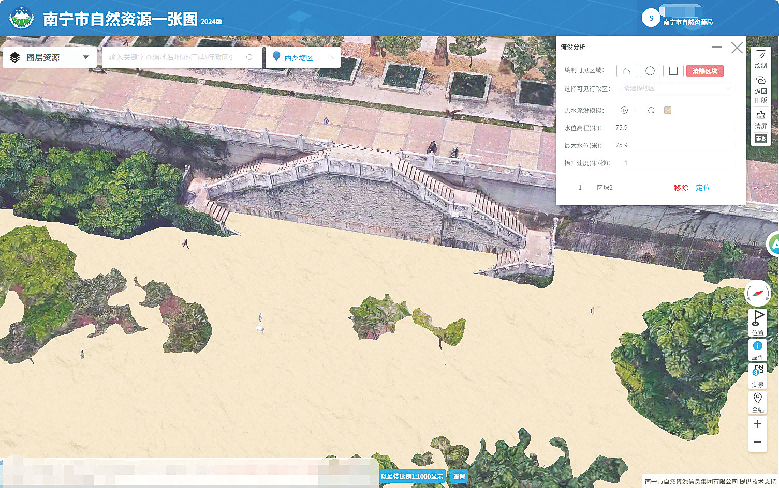Select the circle draw shape option
Viewport: 779px width, 488px height.
point(650,71)
